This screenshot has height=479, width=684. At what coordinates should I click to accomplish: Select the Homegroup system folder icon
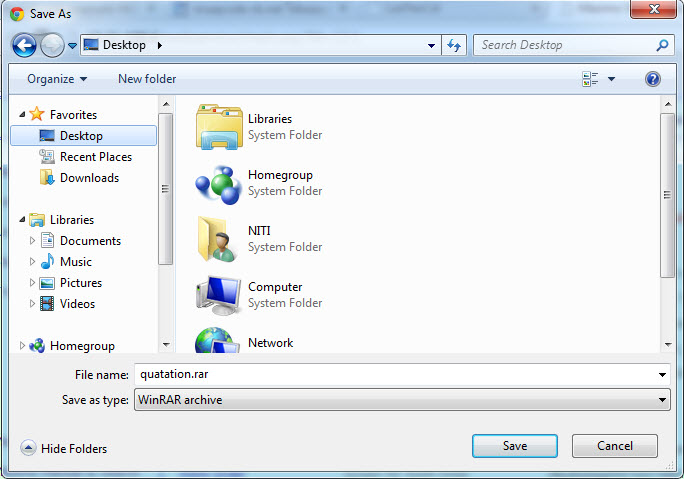(x=218, y=185)
